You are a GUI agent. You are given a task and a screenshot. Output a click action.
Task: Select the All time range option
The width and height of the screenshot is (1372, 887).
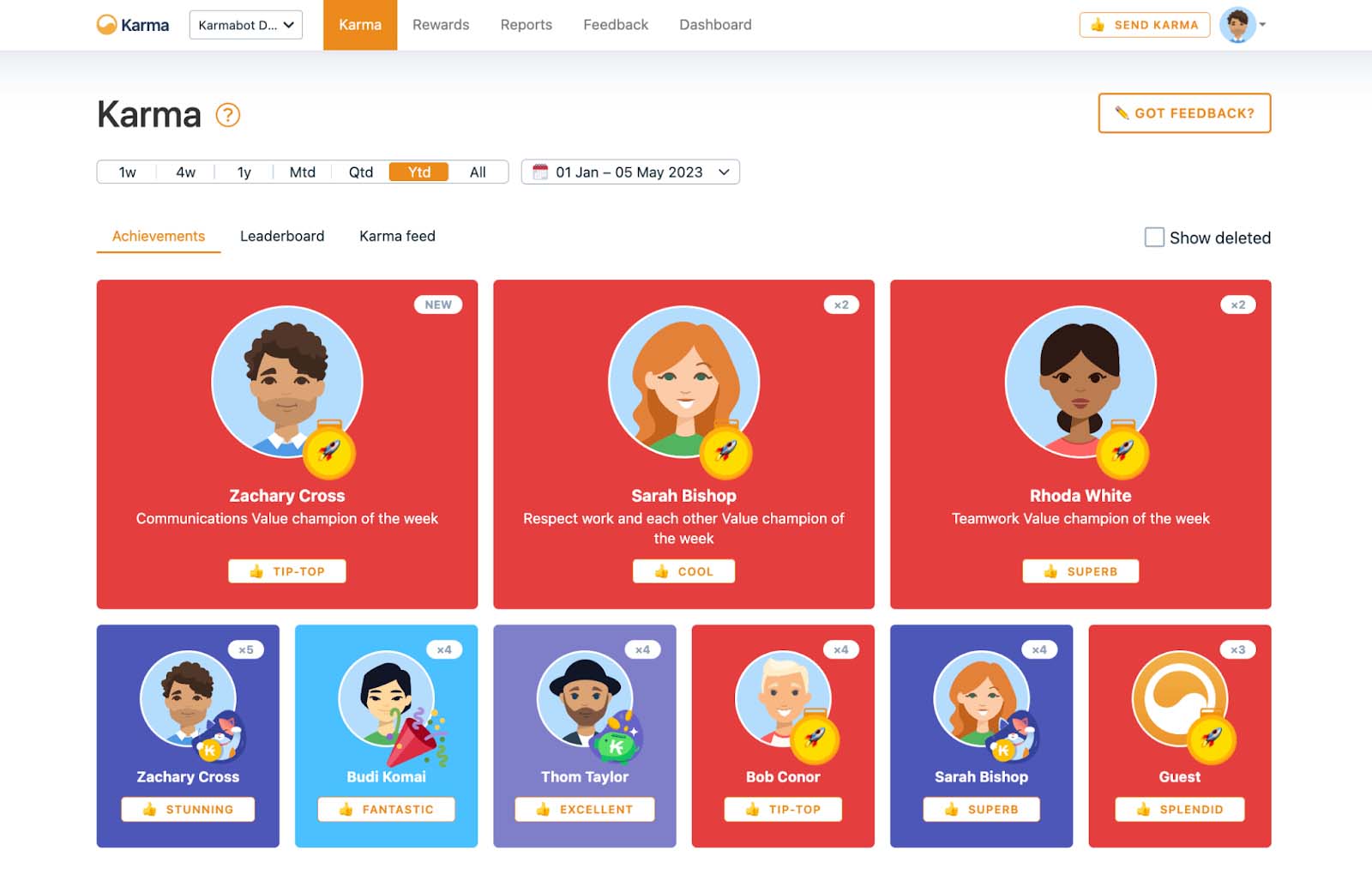click(478, 172)
